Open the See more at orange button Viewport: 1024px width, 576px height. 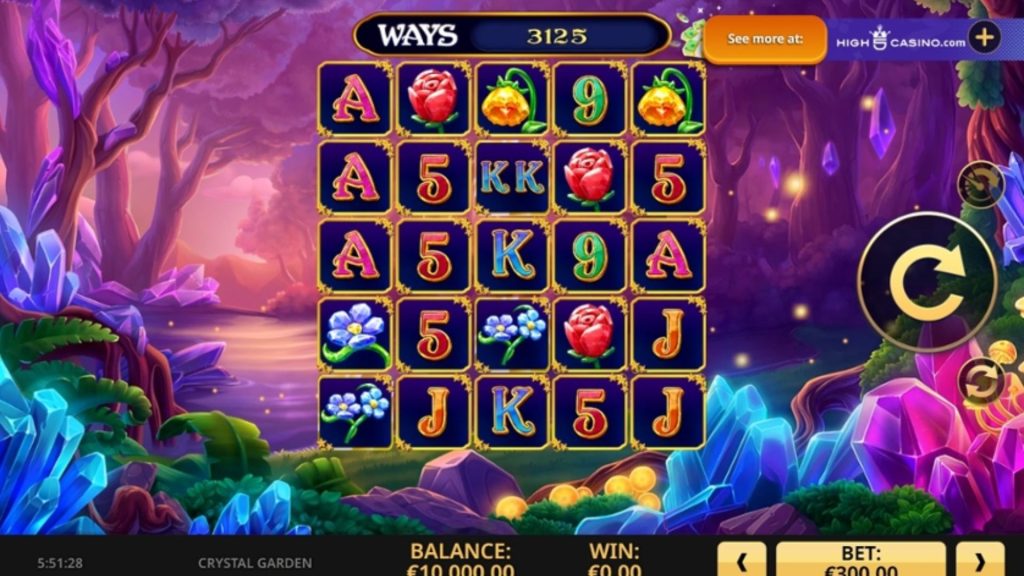tap(765, 39)
